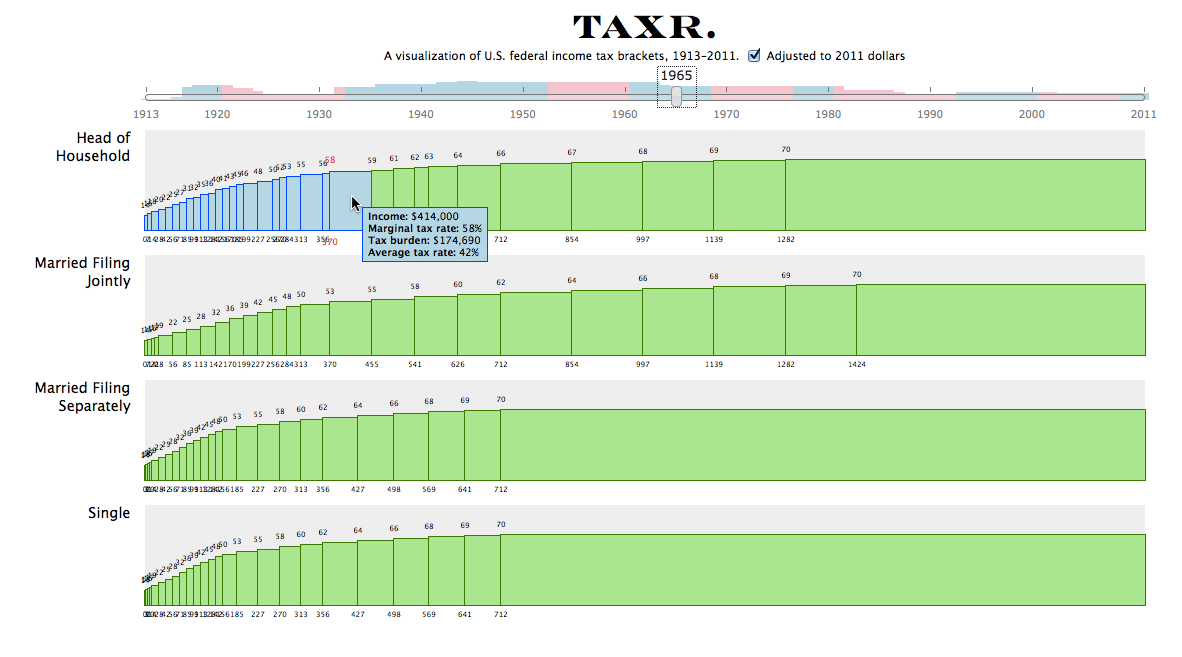
Task: Click the 70% bracket in Head of Household
Action: pos(964,195)
